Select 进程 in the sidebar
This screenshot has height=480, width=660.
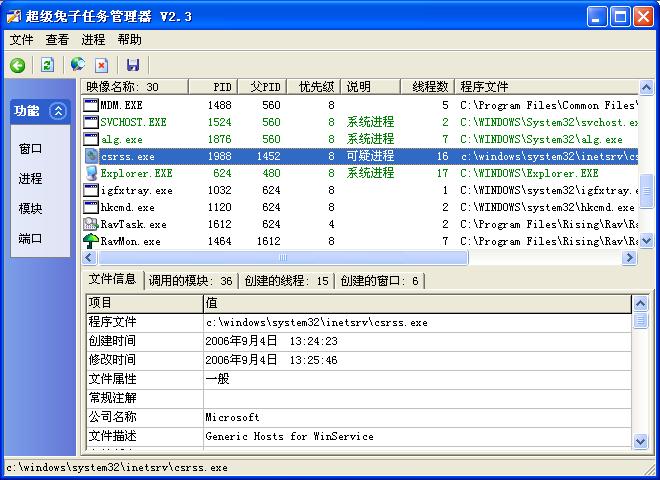tap(30, 179)
